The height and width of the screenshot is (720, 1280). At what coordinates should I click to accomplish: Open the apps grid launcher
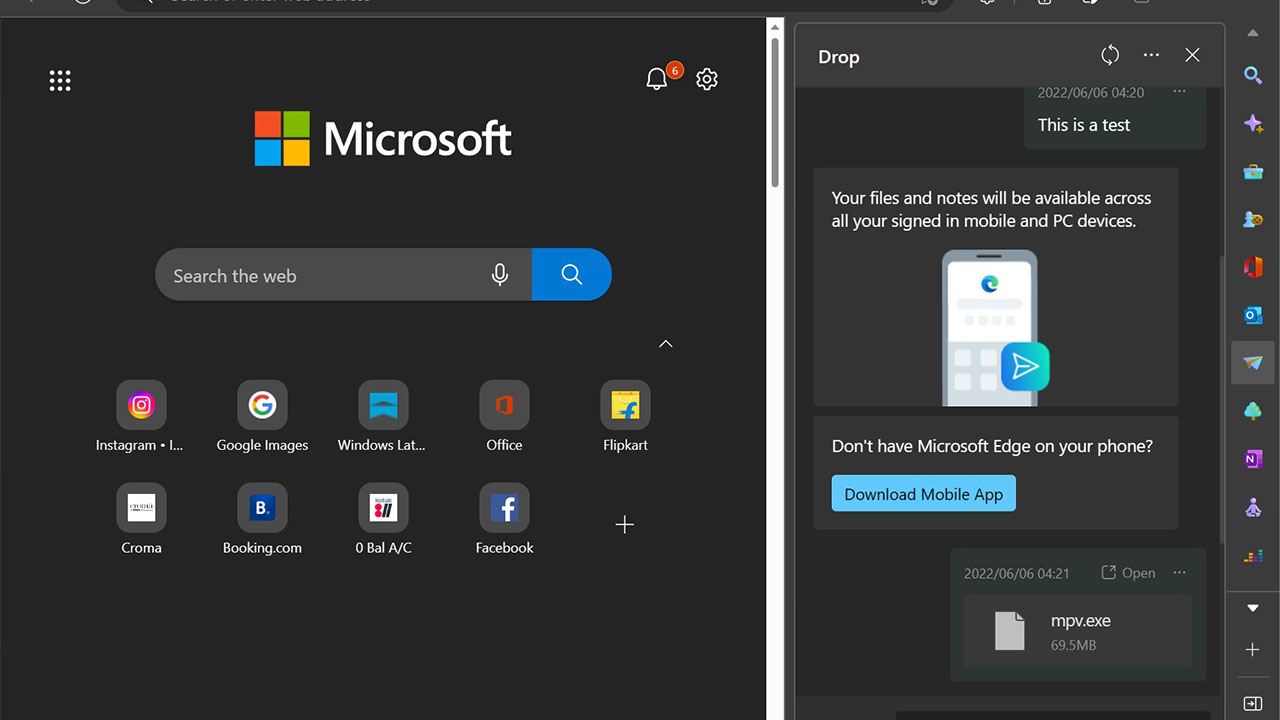(60, 80)
